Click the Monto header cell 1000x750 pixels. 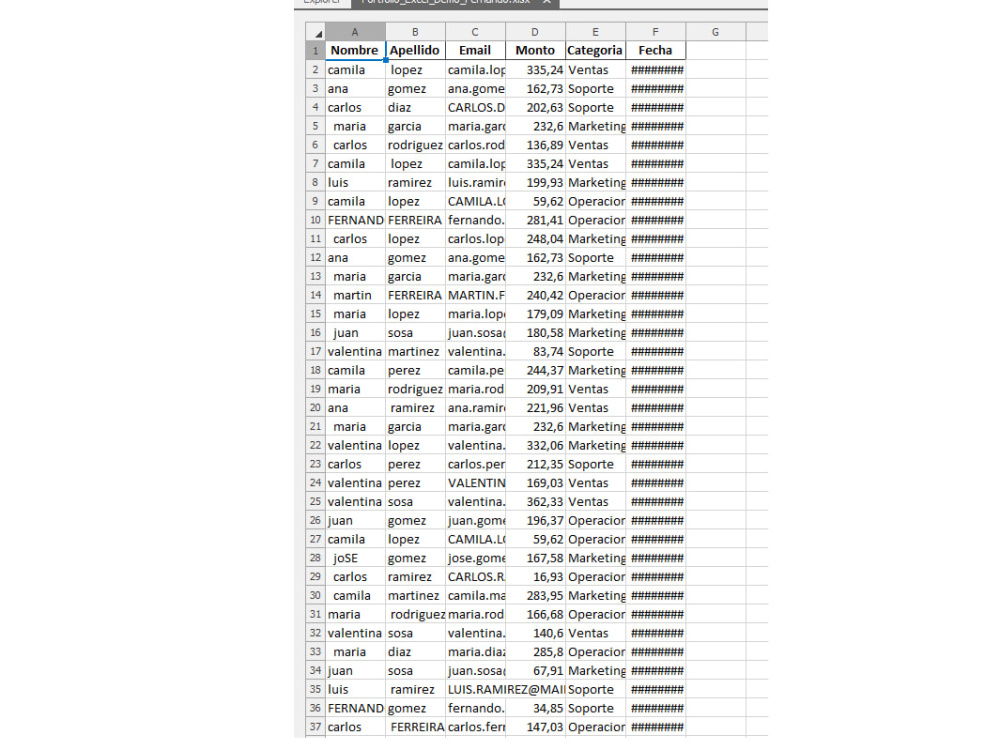click(535, 50)
